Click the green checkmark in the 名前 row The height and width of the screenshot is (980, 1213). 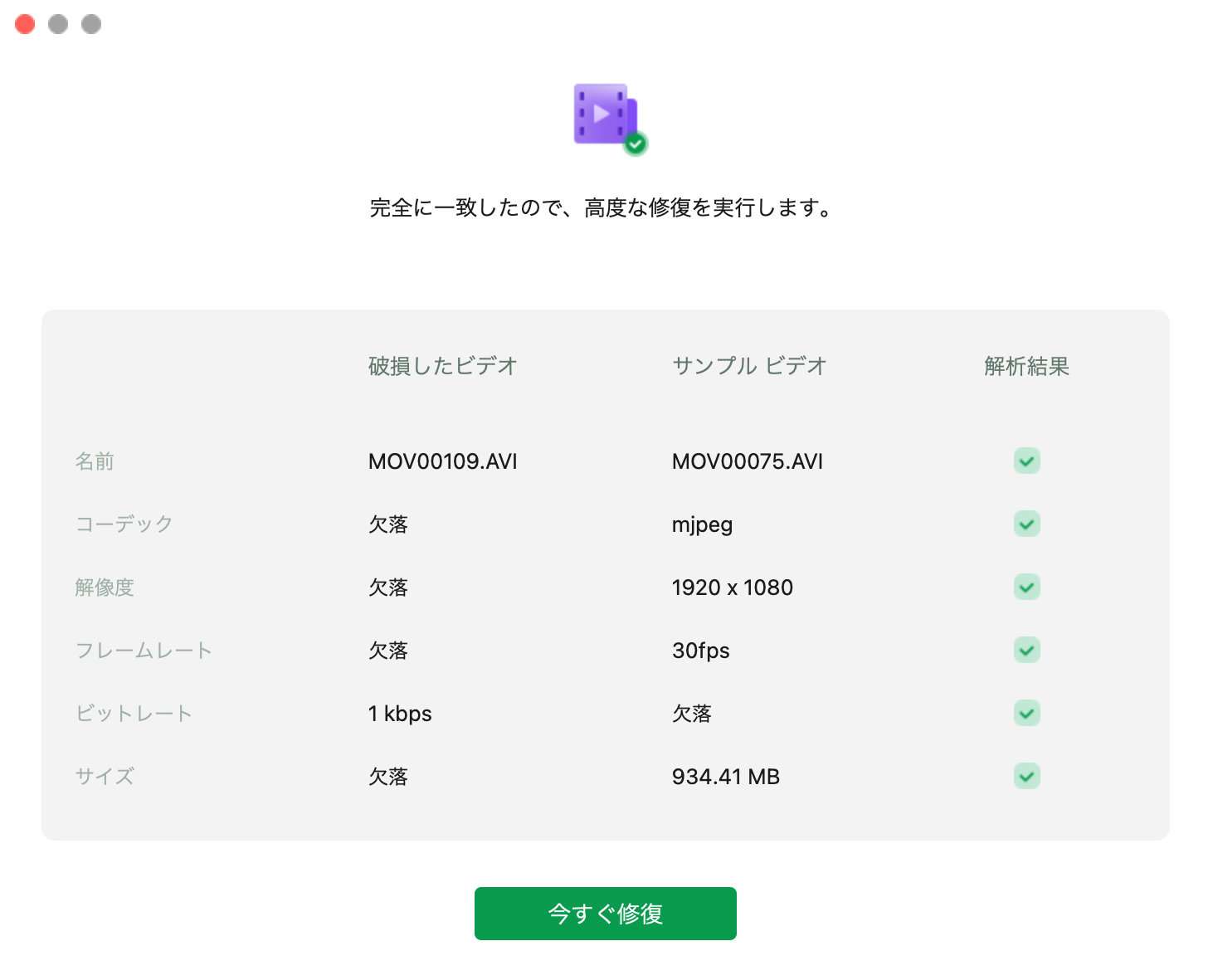[x=1026, y=461]
